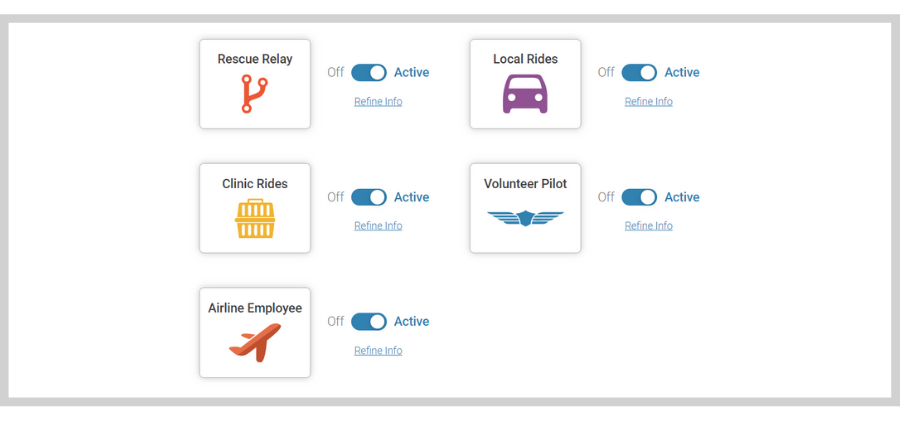The height and width of the screenshot is (431, 900).
Task: Click Refine Info for Clinic Rides
Action: point(378,226)
